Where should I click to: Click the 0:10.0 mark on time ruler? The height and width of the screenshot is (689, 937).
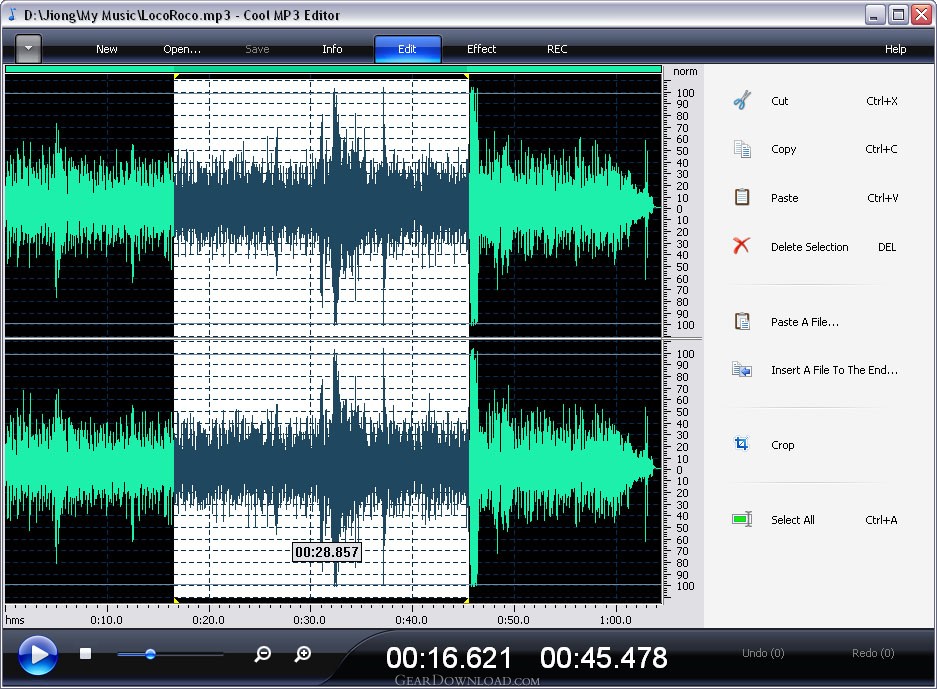tap(106, 620)
